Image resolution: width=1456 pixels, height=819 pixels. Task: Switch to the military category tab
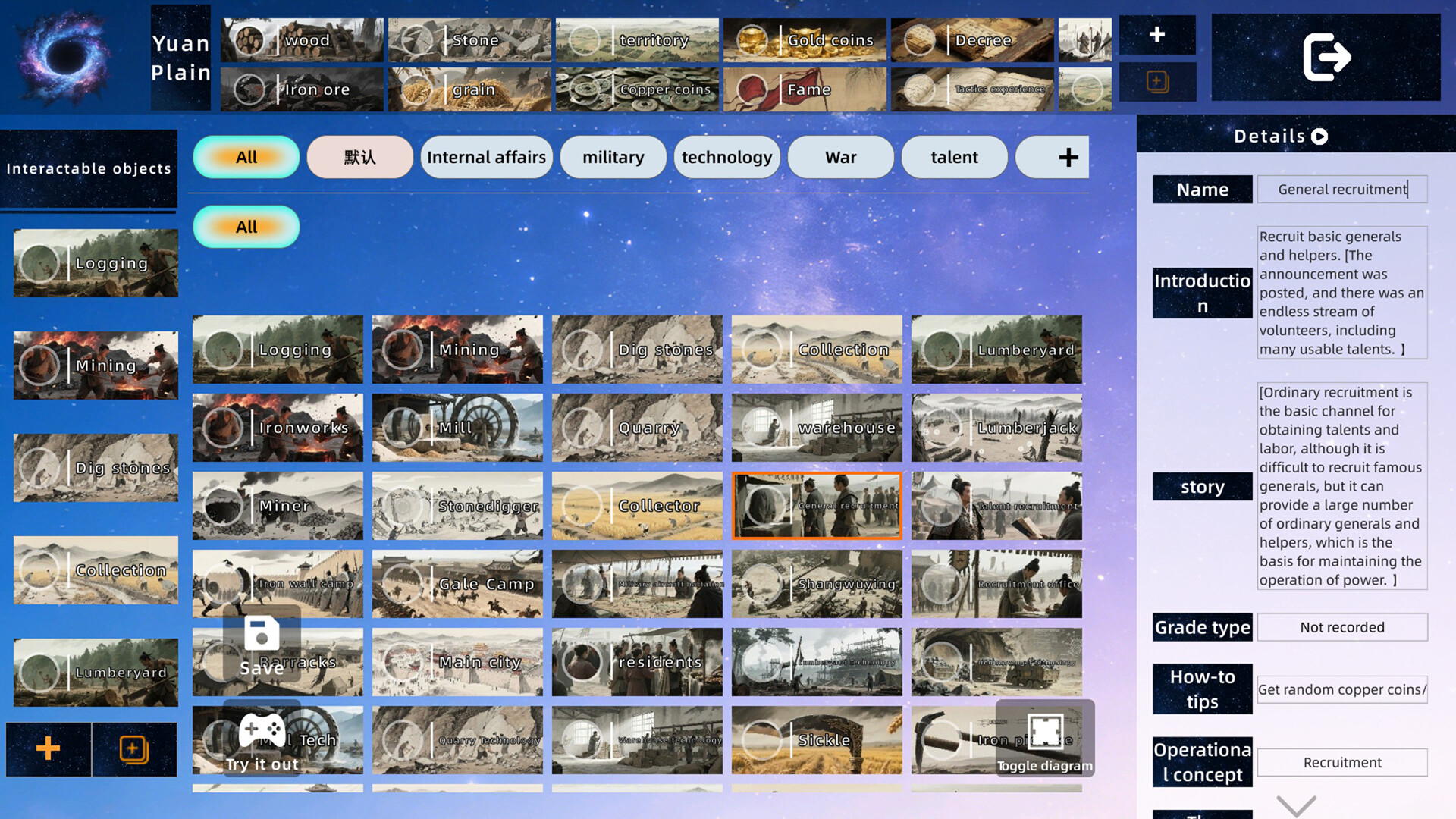(x=613, y=157)
